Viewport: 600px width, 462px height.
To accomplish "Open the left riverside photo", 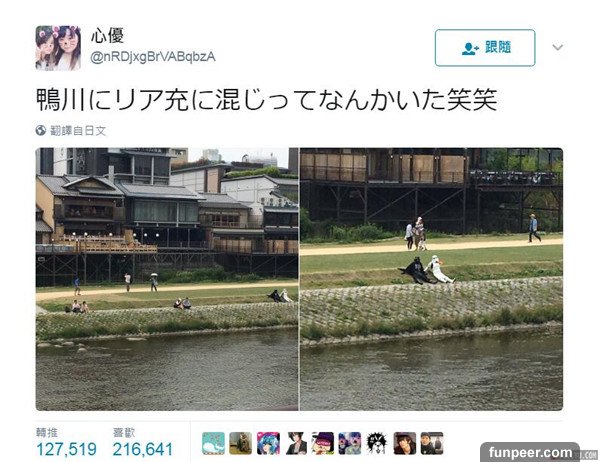I will pyautogui.click(x=167, y=279).
